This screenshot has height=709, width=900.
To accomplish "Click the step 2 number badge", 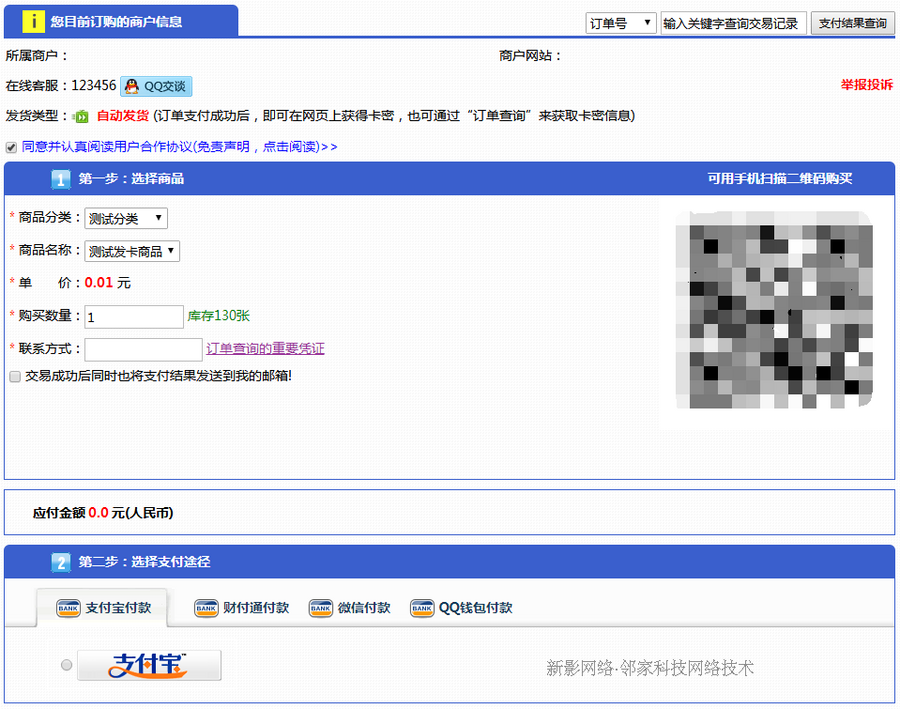I will pyautogui.click(x=60, y=562).
